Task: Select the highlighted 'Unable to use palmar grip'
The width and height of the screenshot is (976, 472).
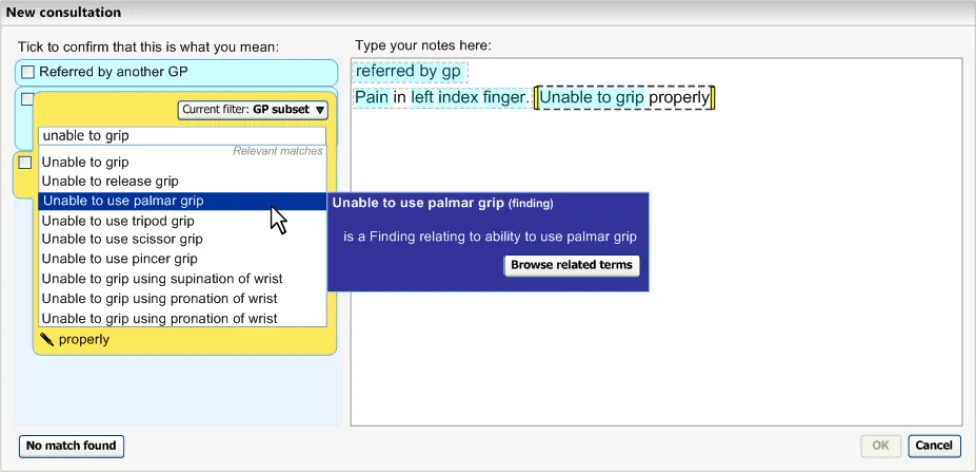Action: click(x=122, y=201)
